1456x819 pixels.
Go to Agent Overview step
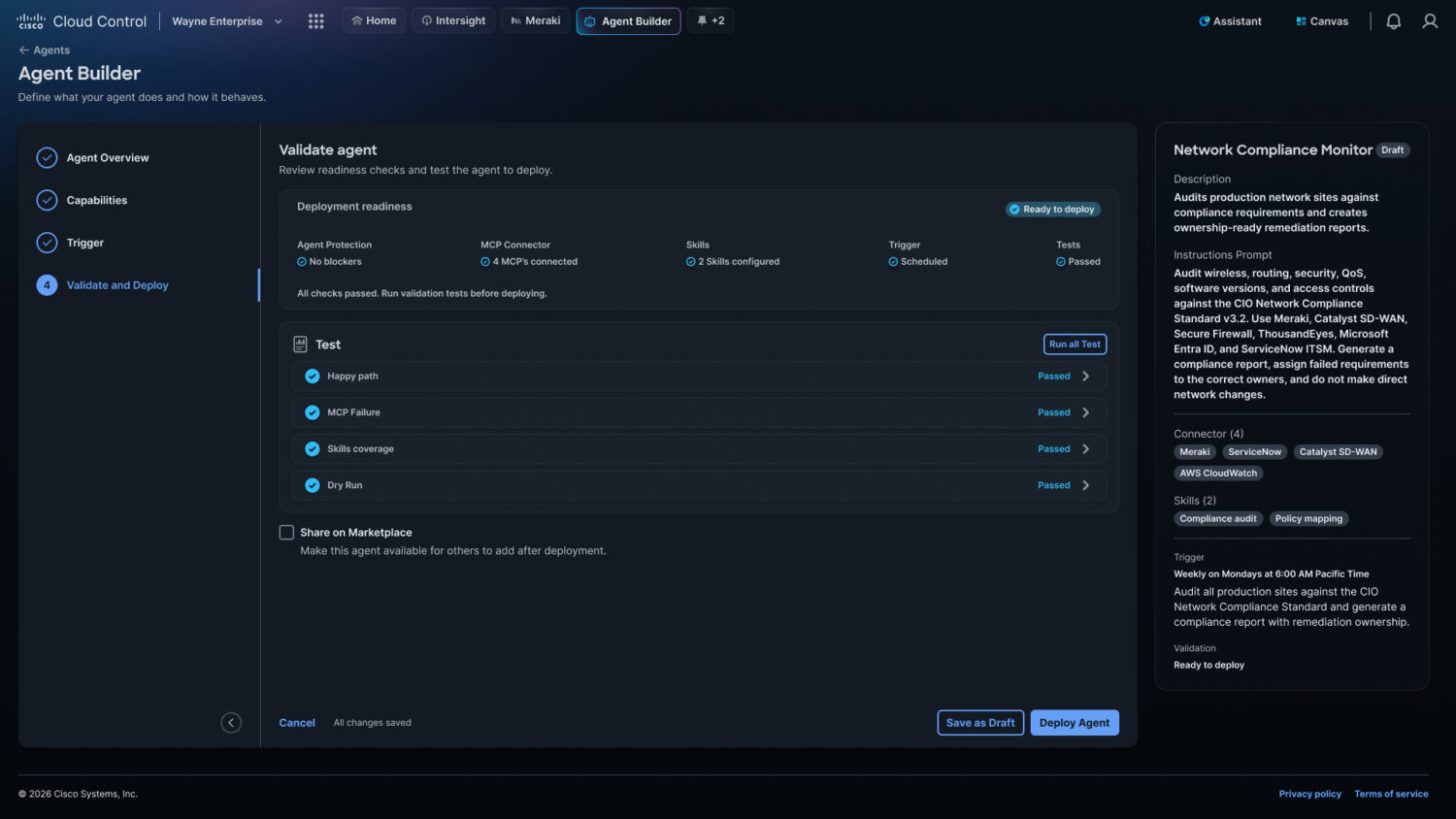pos(108,157)
